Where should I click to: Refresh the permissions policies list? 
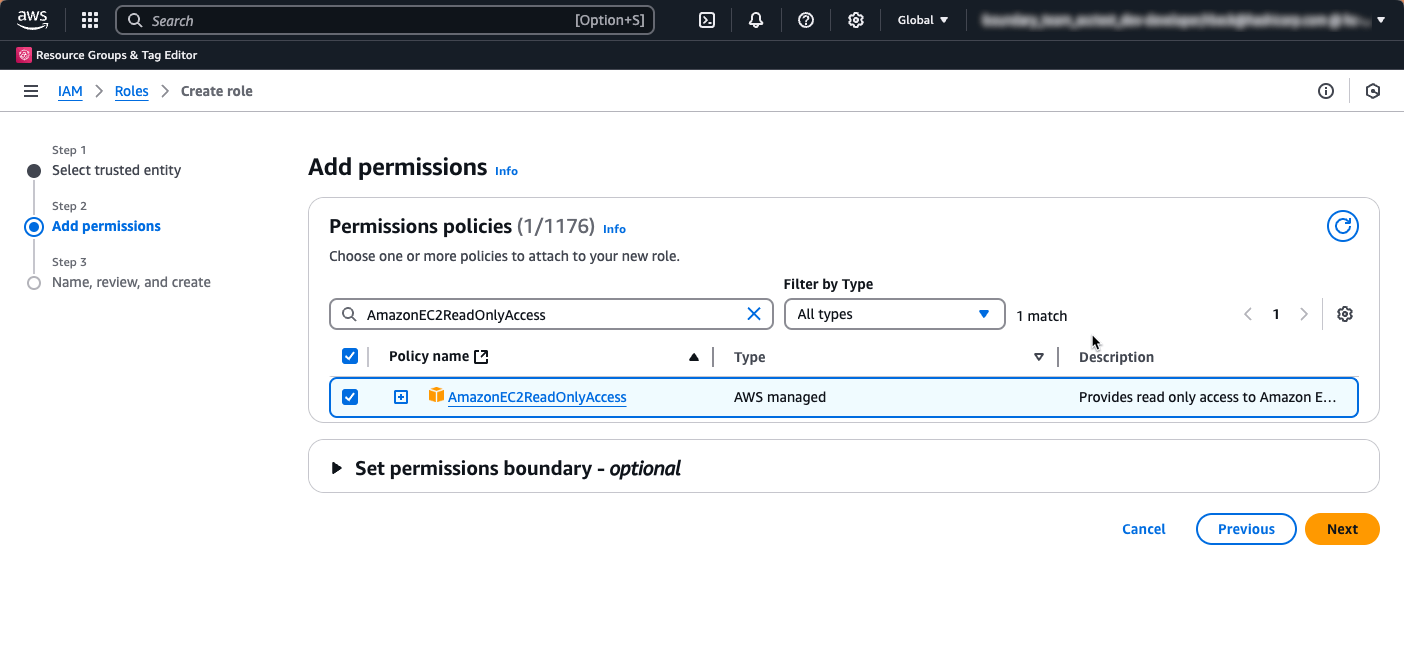(x=1343, y=226)
